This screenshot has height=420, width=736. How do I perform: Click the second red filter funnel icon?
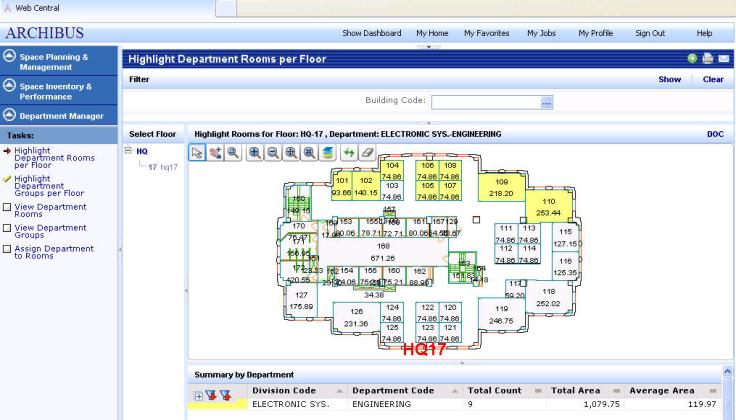(x=226, y=396)
